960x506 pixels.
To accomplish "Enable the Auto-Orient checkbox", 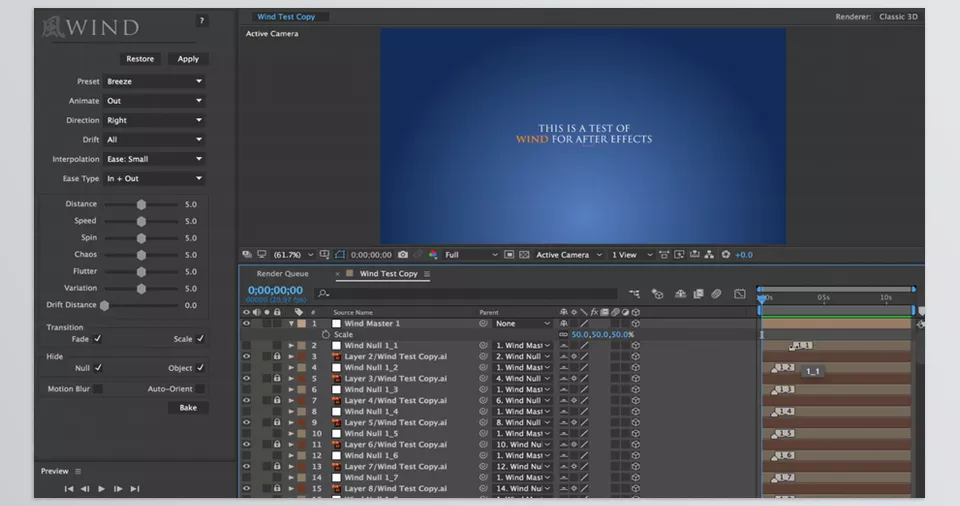I will point(200,389).
